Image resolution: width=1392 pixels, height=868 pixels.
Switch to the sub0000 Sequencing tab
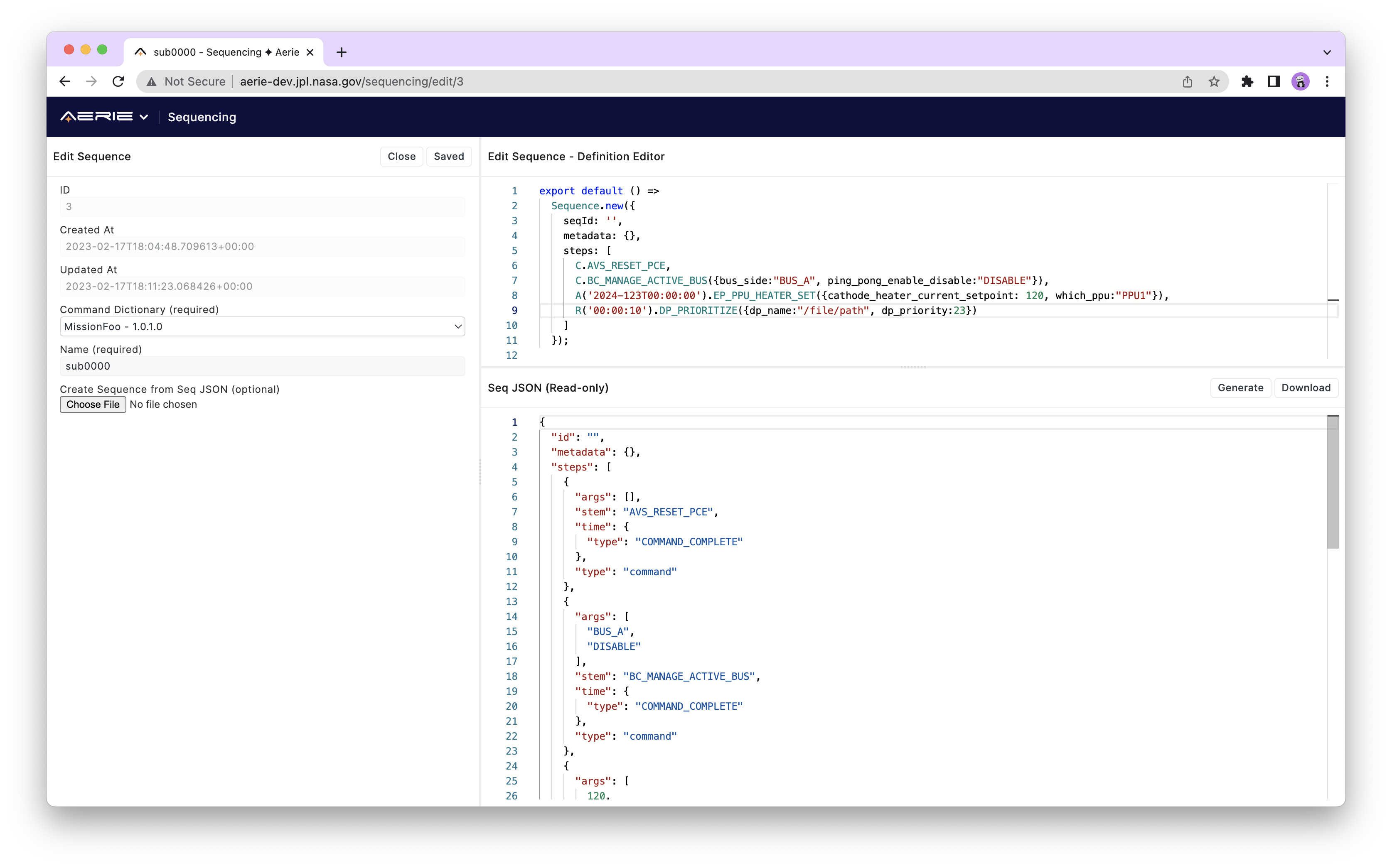(218, 51)
